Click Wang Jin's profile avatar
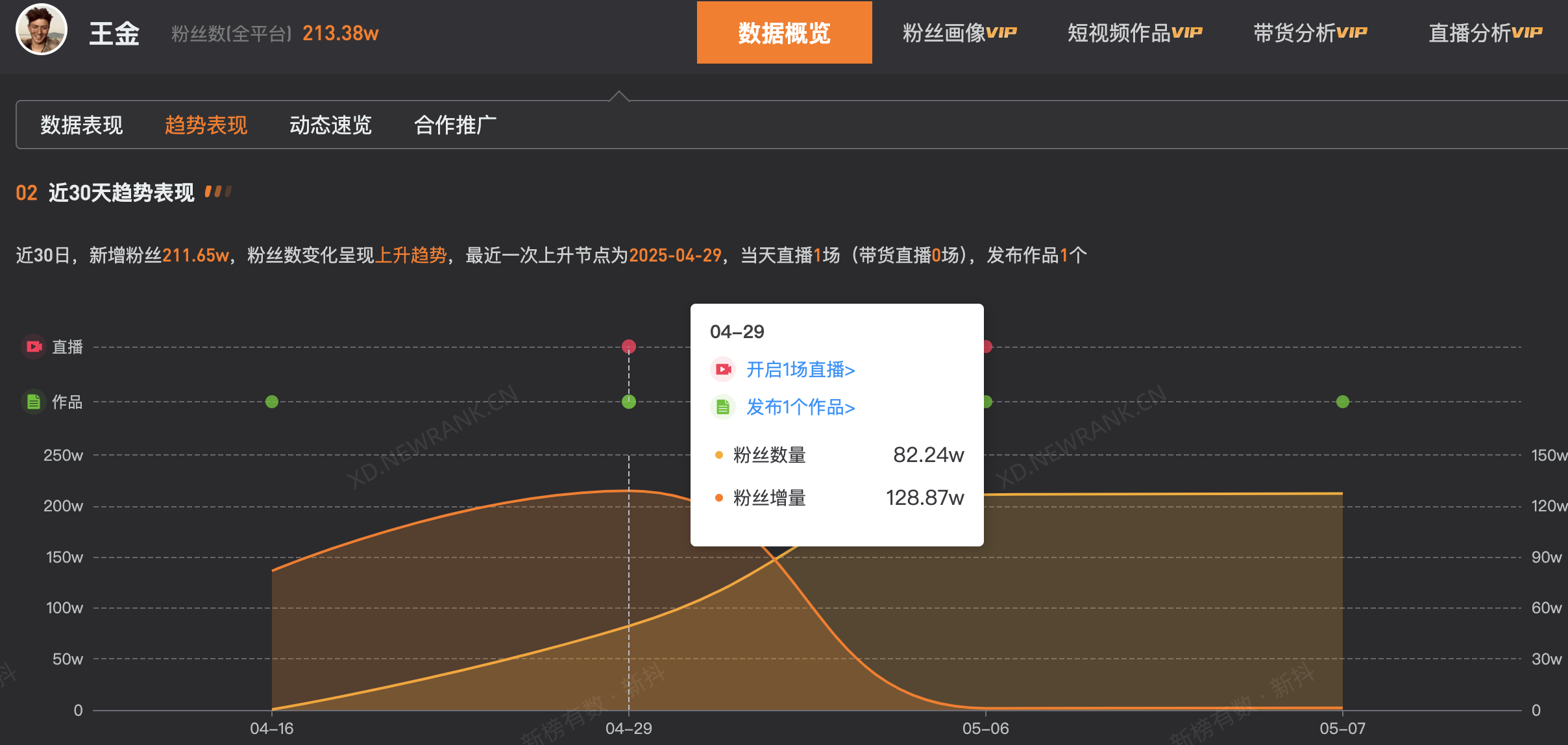The width and height of the screenshot is (1568, 745). point(42,30)
